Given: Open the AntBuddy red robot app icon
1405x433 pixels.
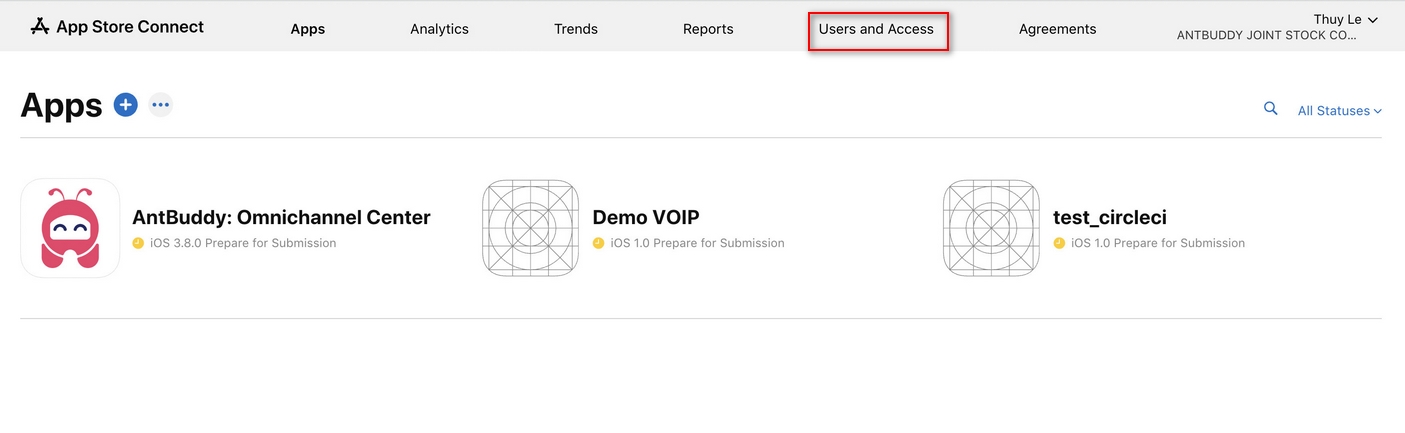Looking at the screenshot, I should click(x=70, y=228).
